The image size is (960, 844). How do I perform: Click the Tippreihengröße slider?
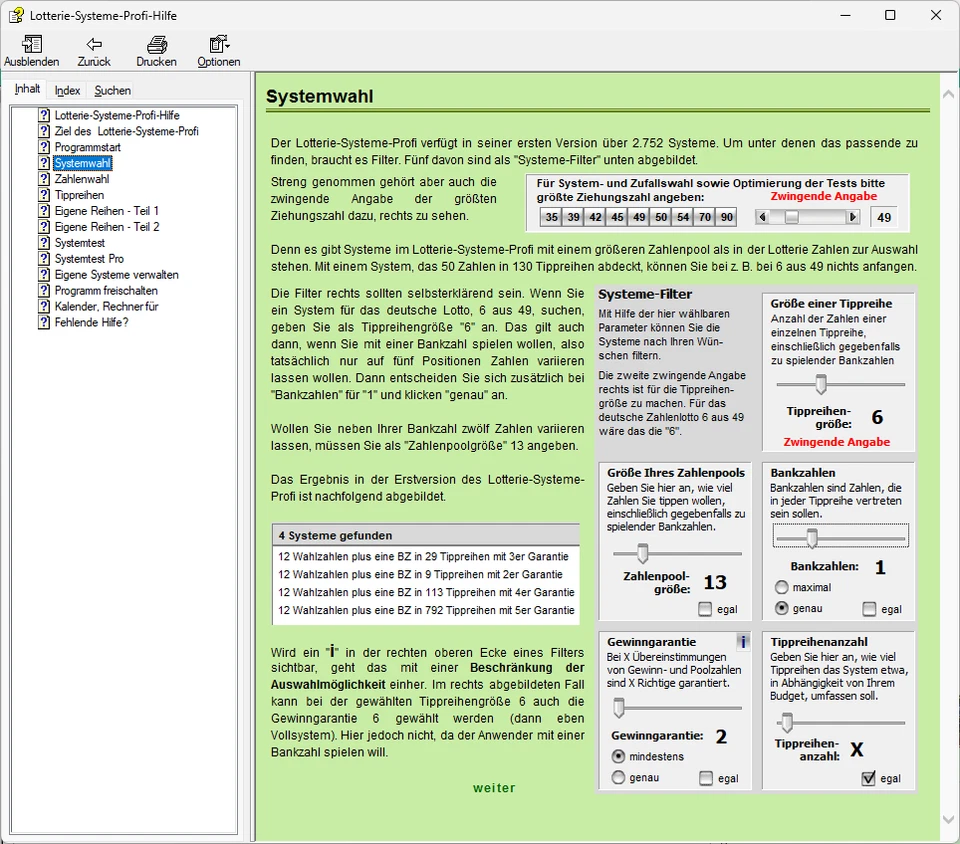tap(821, 384)
